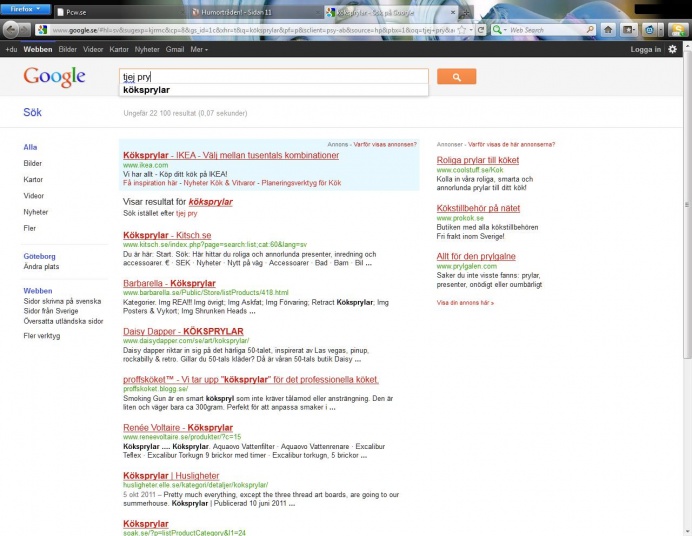Open Bilder in Google top bar
Image resolution: width=692 pixels, height=536 pixels.
coord(68,49)
